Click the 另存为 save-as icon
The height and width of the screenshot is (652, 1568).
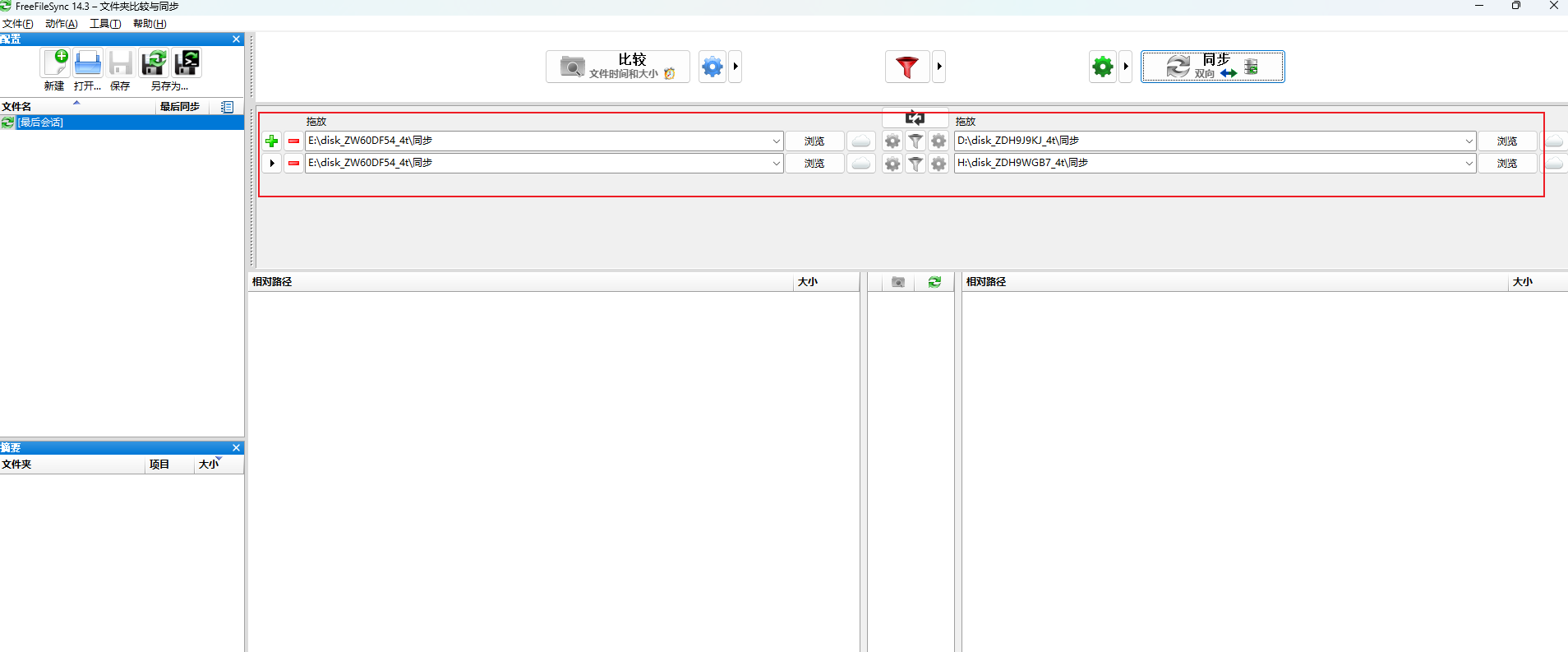click(x=154, y=63)
